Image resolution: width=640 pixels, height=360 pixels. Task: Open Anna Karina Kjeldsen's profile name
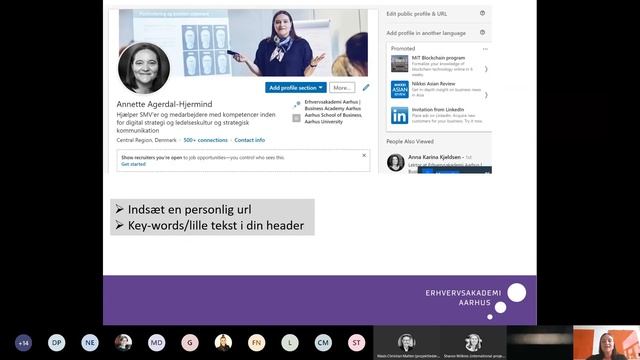coord(434,157)
